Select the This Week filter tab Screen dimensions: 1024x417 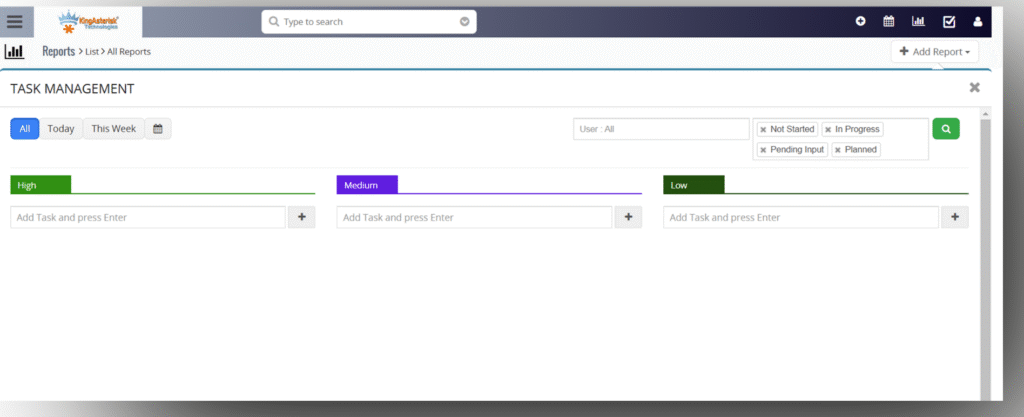(114, 129)
